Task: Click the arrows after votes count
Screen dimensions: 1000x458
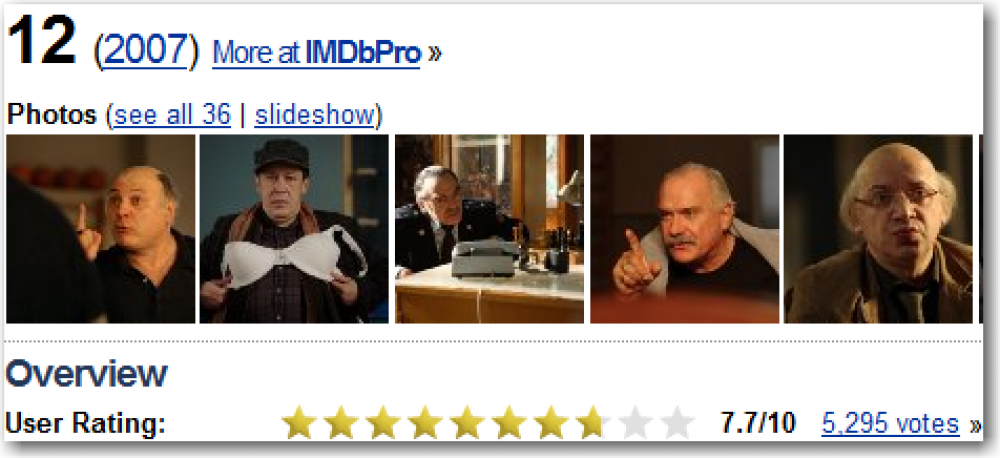Action: [x=976, y=425]
